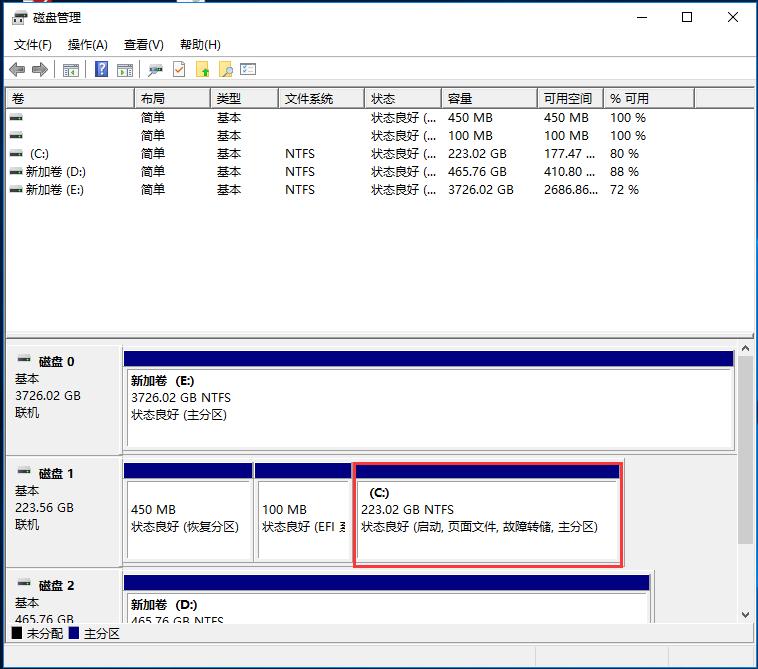Click the 88 % free value
Screen dimensions: 758x669
pyautogui.click(x=624, y=172)
